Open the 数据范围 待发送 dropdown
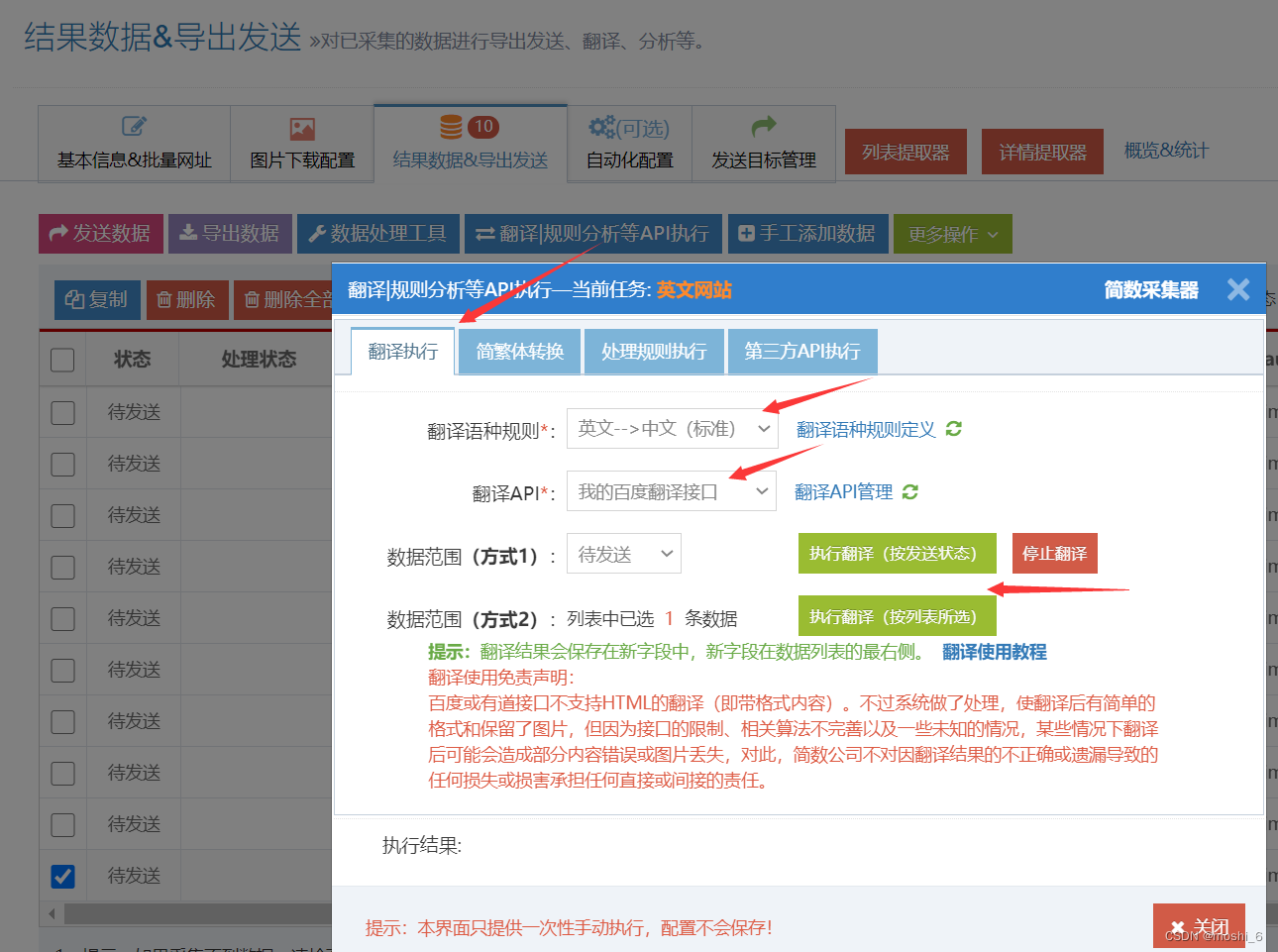This screenshot has height=952, width=1278. pos(624,554)
